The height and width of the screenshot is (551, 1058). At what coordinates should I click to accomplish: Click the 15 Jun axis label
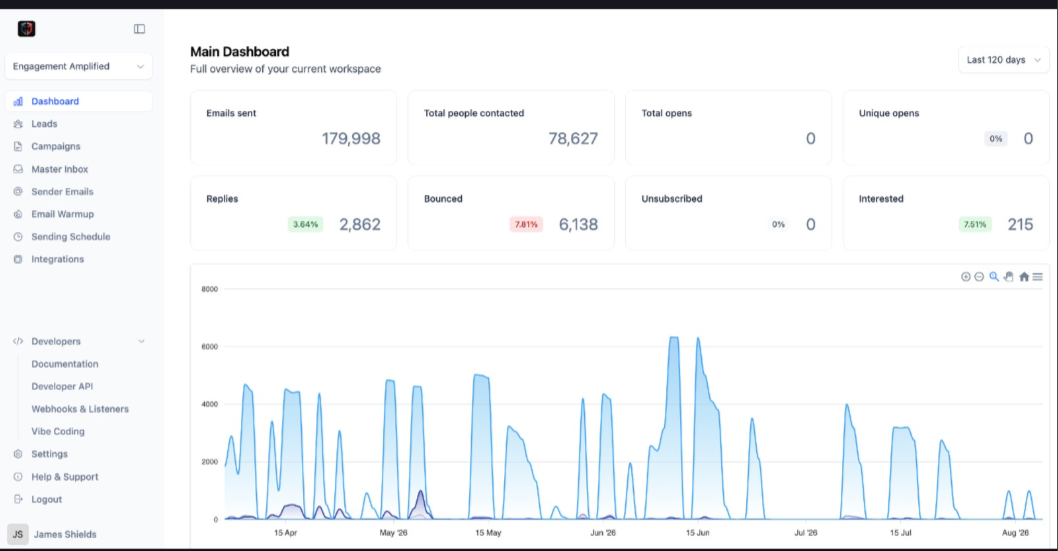click(698, 533)
